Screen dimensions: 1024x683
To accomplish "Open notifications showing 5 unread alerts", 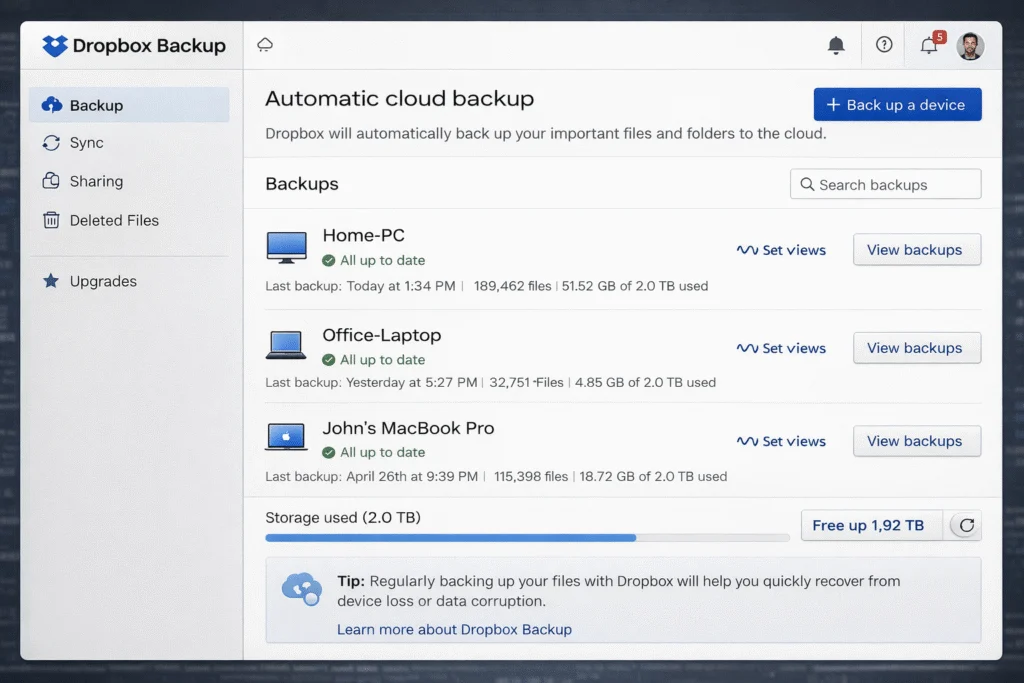I will [x=928, y=45].
